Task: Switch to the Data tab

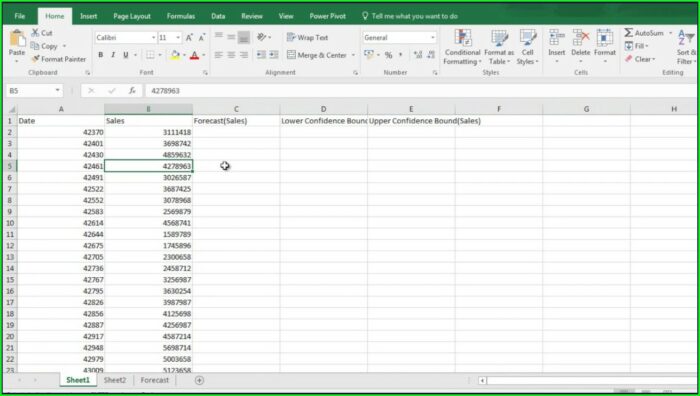Action: pos(218,16)
